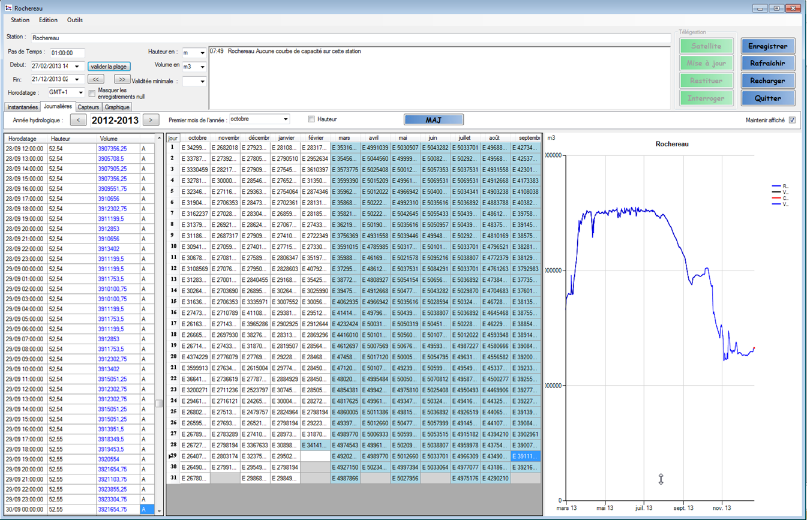The height and width of the screenshot is (520, 807).
Task: Click the Recharger button
Action: click(x=767, y=81)
